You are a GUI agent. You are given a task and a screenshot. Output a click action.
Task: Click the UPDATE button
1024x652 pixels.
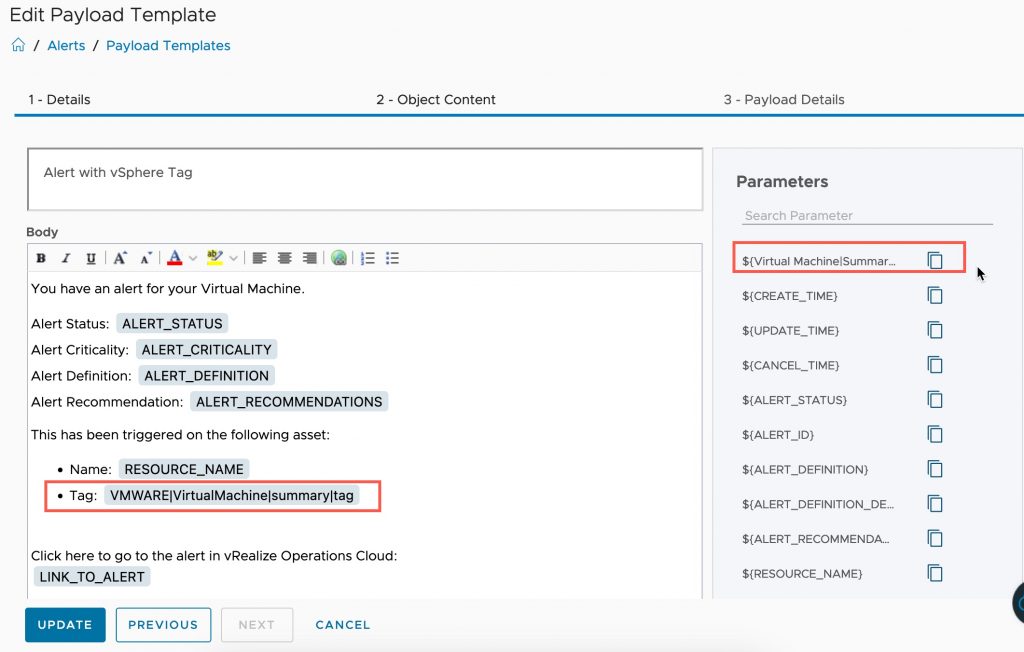click(x=65, y=625)
